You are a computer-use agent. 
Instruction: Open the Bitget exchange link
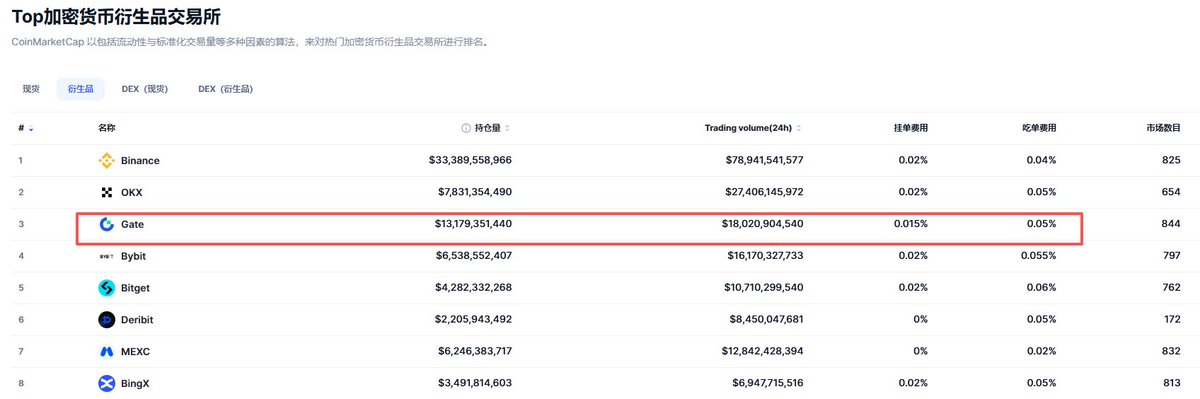click(x=136, y=288)
